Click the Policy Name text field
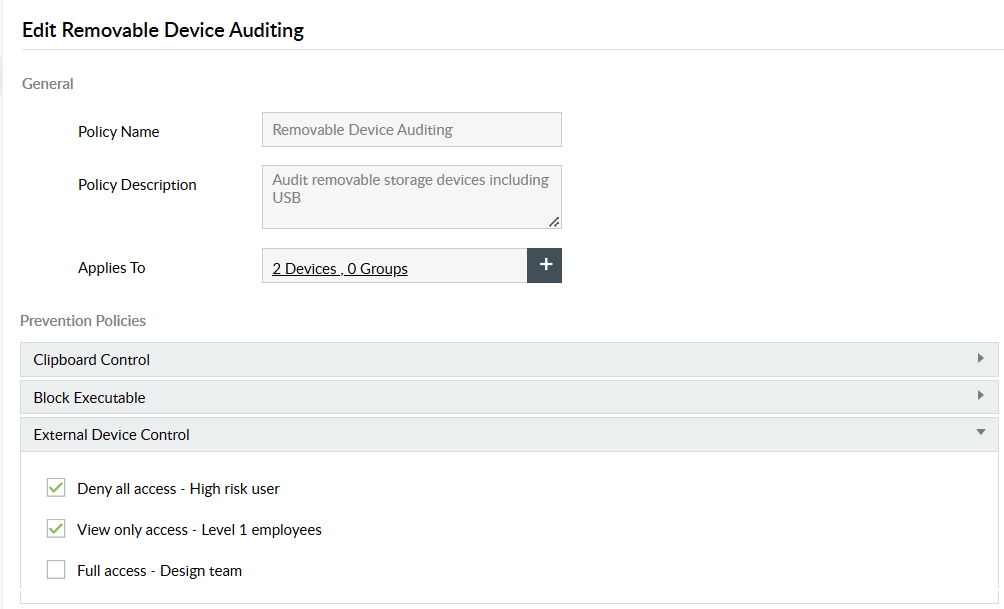The height and width of the screenshot is (609, 1004). coord(411,130)
